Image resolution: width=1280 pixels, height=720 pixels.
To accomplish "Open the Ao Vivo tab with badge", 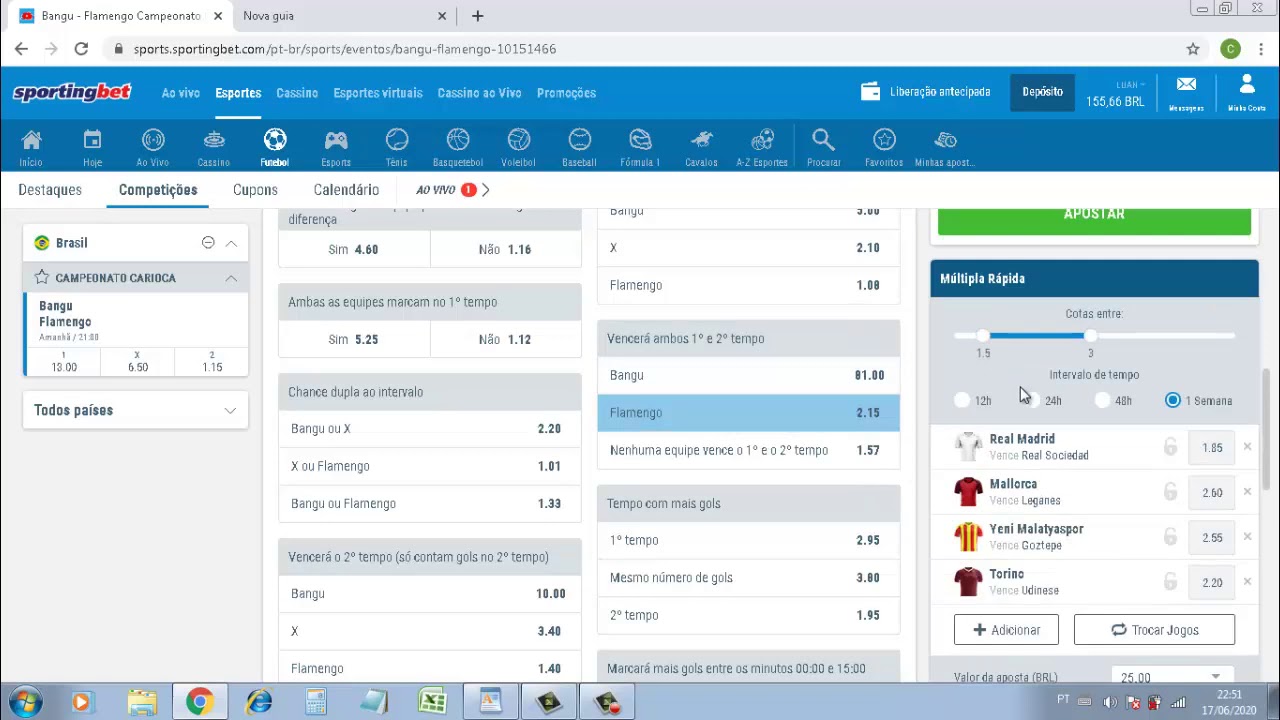I will coord(445,190).
